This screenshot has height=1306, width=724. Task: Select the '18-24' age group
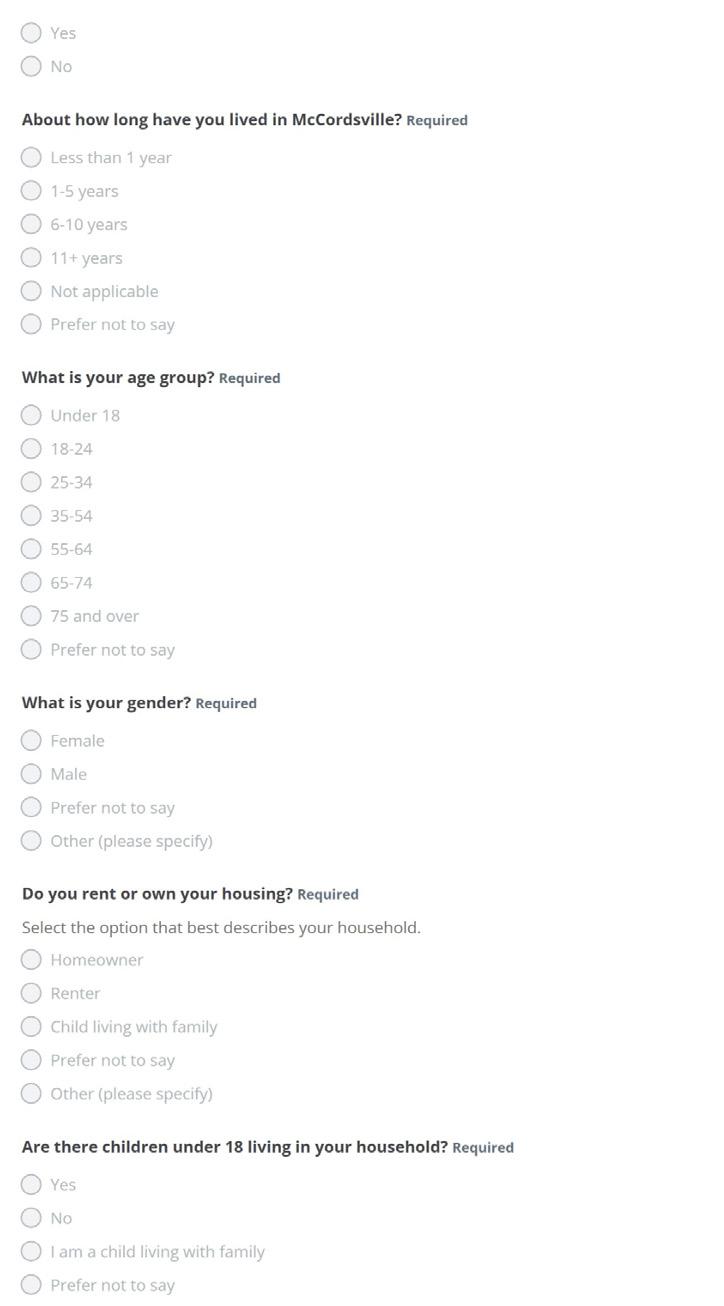pos(31,449)
